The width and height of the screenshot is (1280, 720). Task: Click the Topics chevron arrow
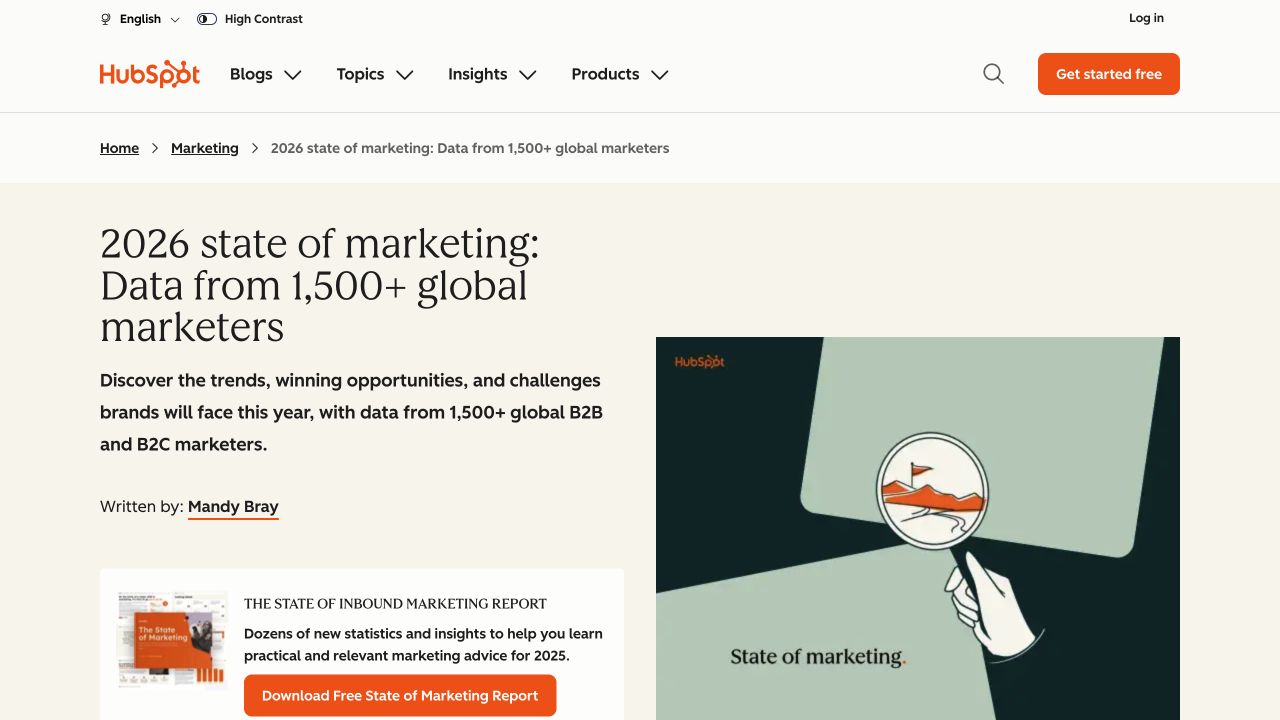404,75
